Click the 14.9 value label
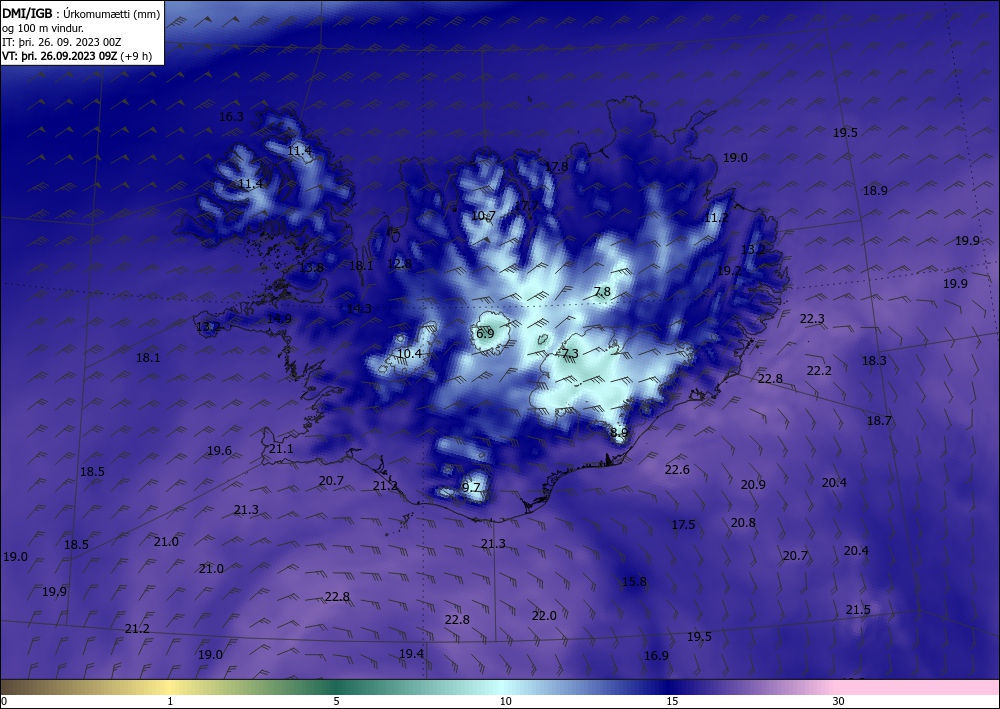Viewport: 1000px width, 709px height. pyautogui.click(x=279, y=318)
